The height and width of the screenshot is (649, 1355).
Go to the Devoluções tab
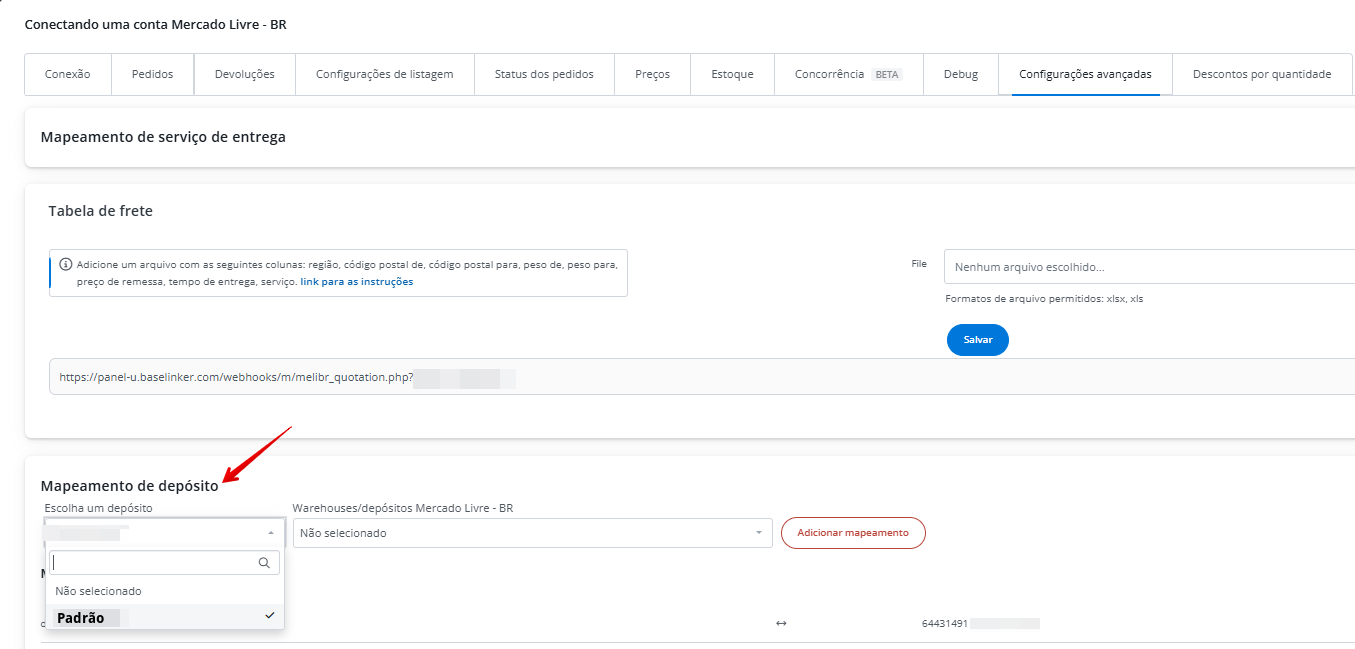point(244,74)
